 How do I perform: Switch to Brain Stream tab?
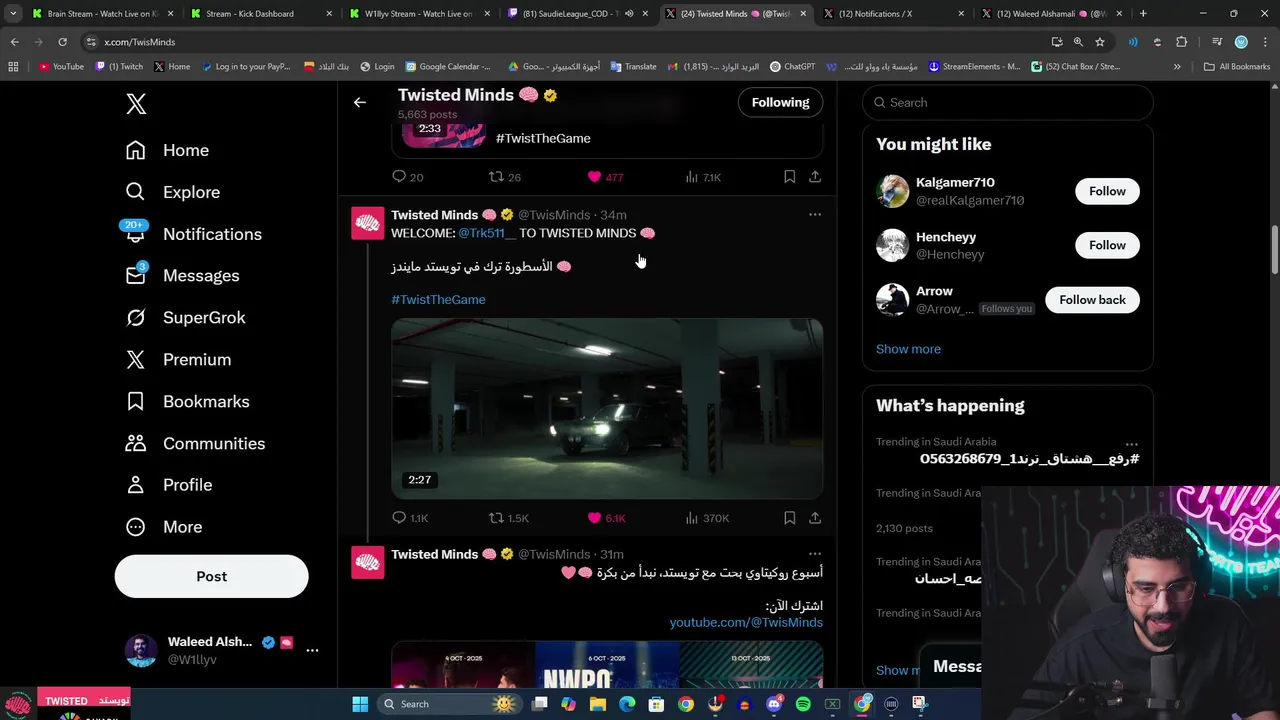pos(102,14)
